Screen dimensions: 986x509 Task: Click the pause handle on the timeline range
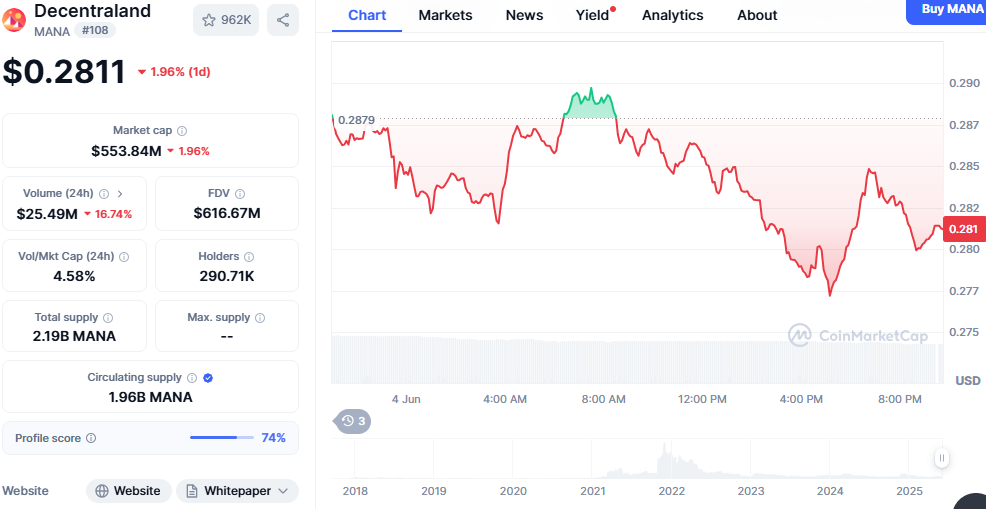coord(941,458)
